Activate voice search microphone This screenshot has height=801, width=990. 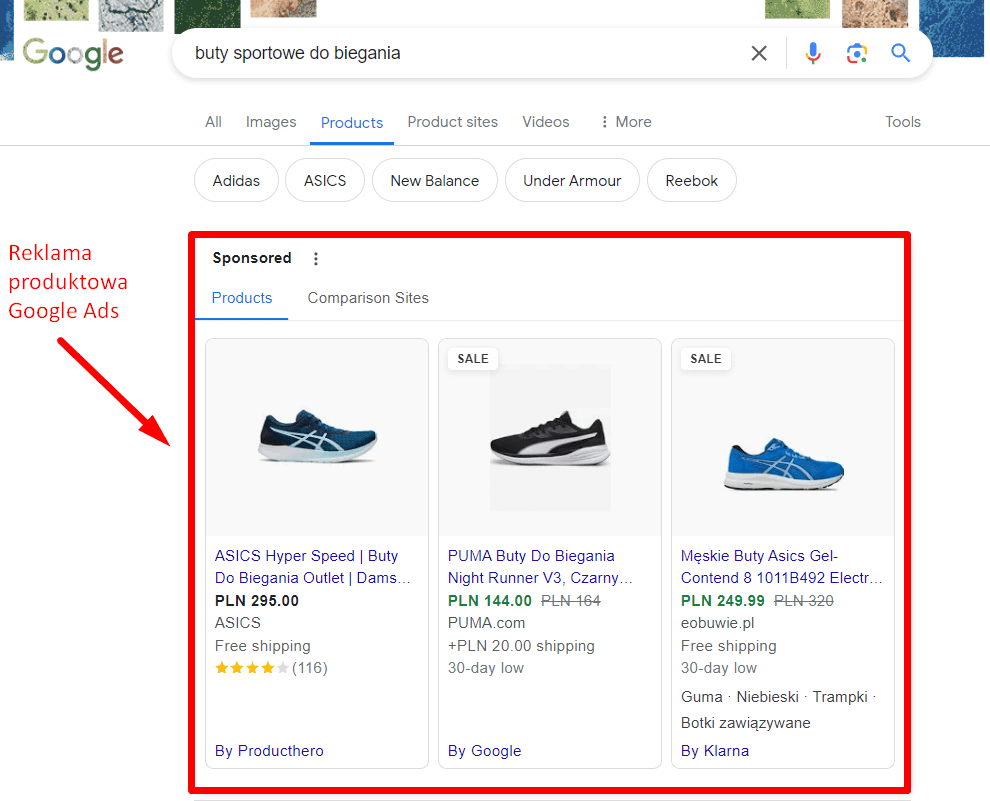coord(813,53)
